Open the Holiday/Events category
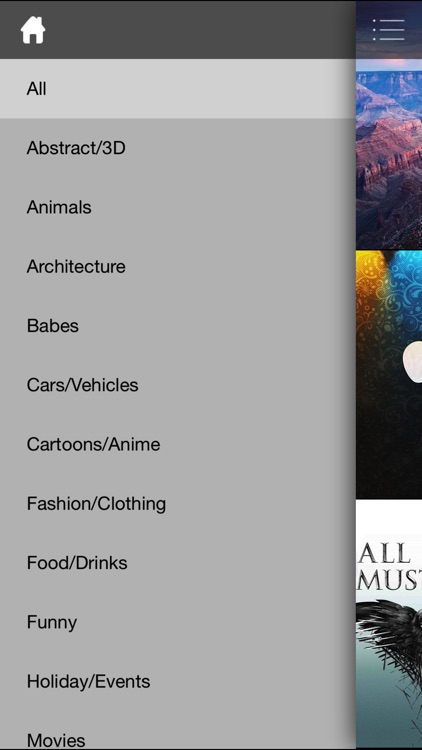Viewport: 422px width, 750px height. tap(178, 682)
